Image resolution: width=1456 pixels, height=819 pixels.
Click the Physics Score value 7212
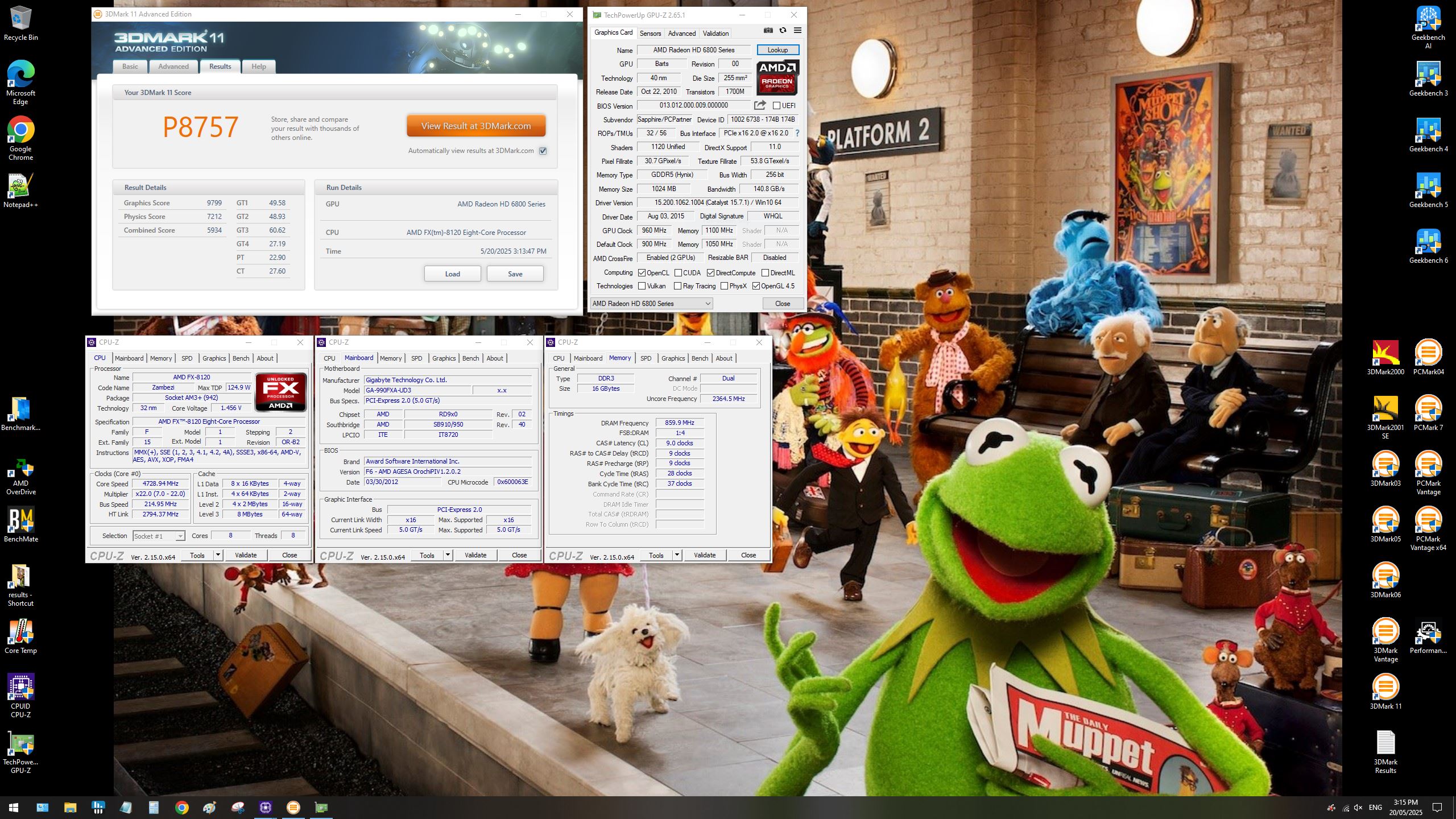214,217
